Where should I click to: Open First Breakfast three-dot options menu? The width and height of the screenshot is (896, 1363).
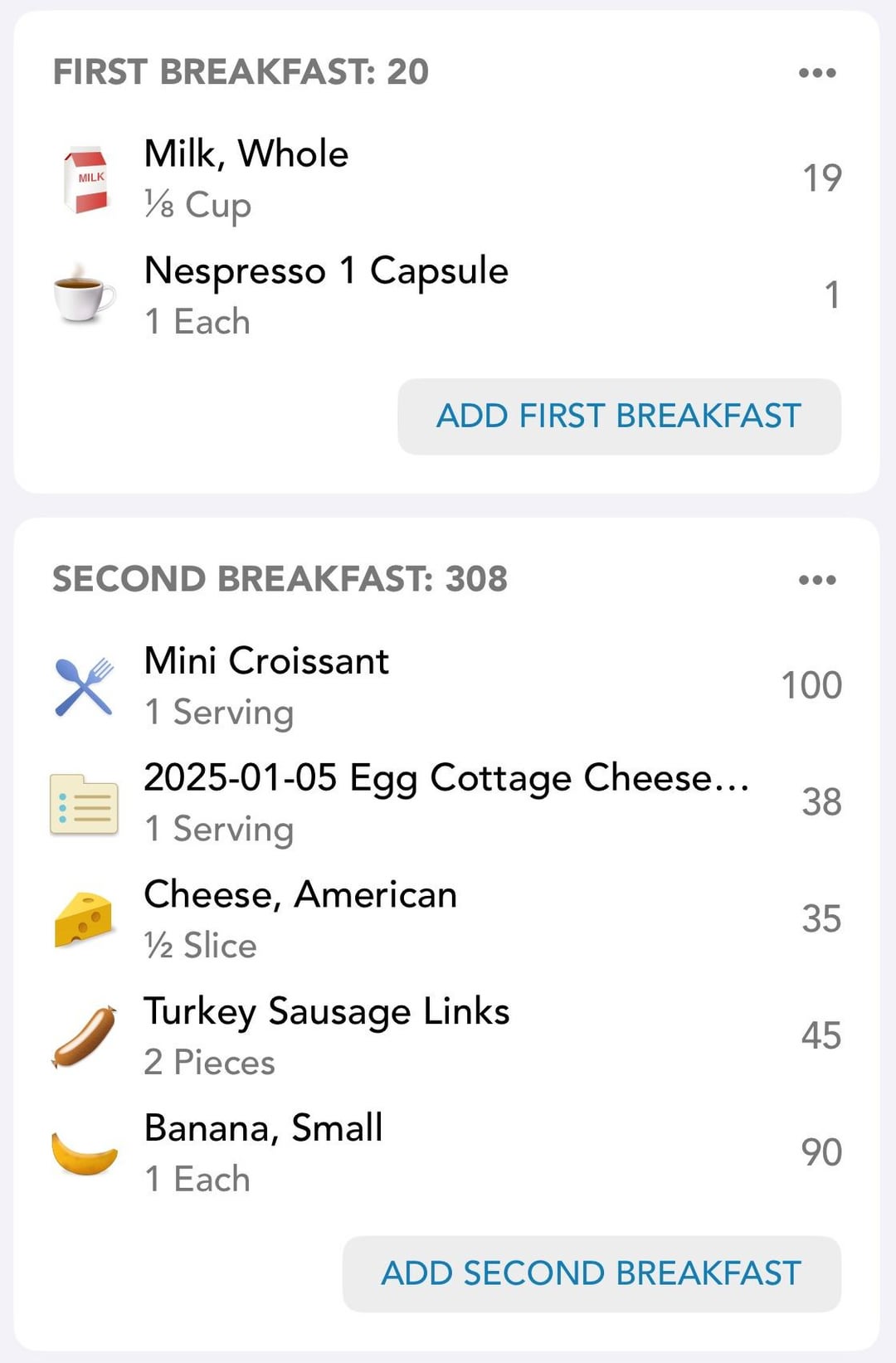[817, 73]
